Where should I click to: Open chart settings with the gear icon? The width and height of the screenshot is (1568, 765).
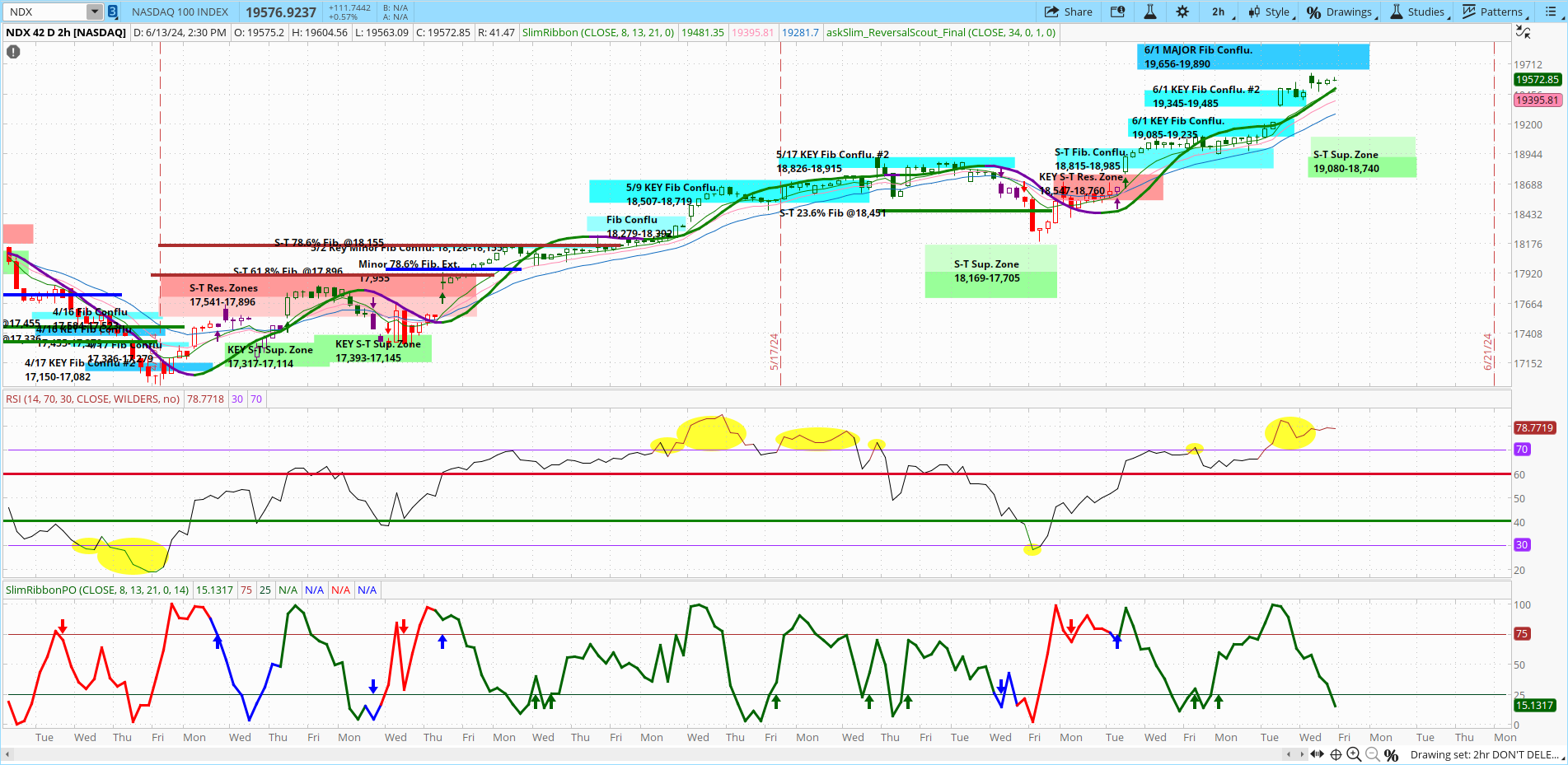[1182, 11]
